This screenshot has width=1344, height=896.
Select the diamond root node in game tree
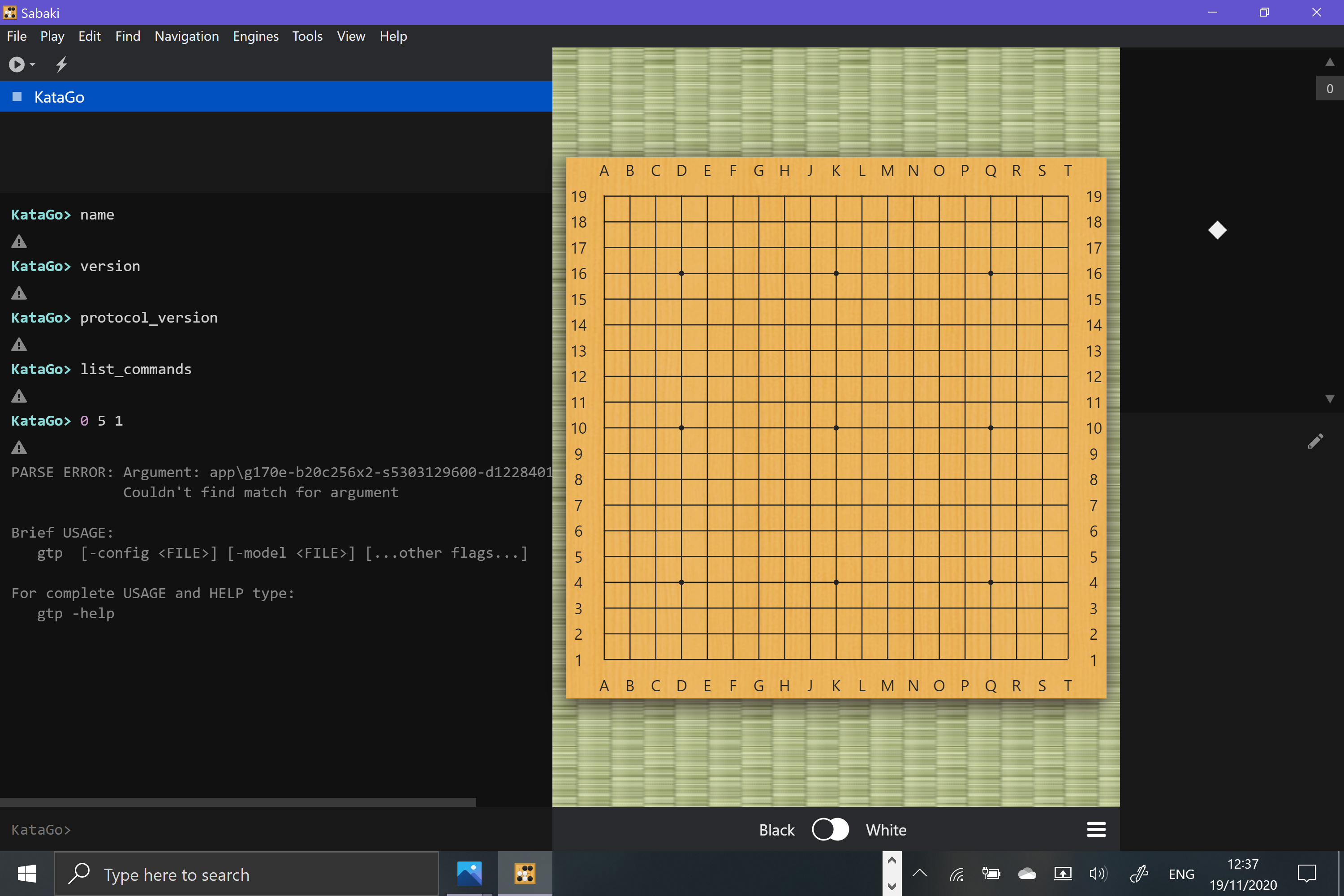(x=1217, y=230)
